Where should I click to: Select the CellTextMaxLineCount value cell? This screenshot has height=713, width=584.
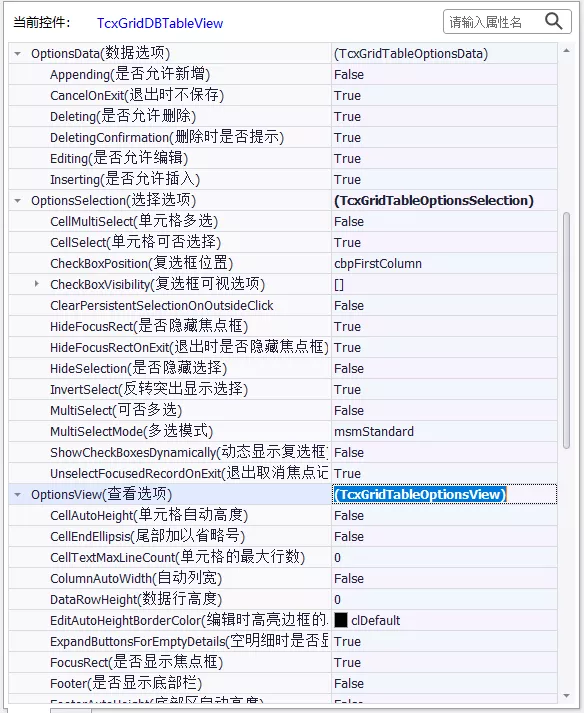[x=444, y=557]
